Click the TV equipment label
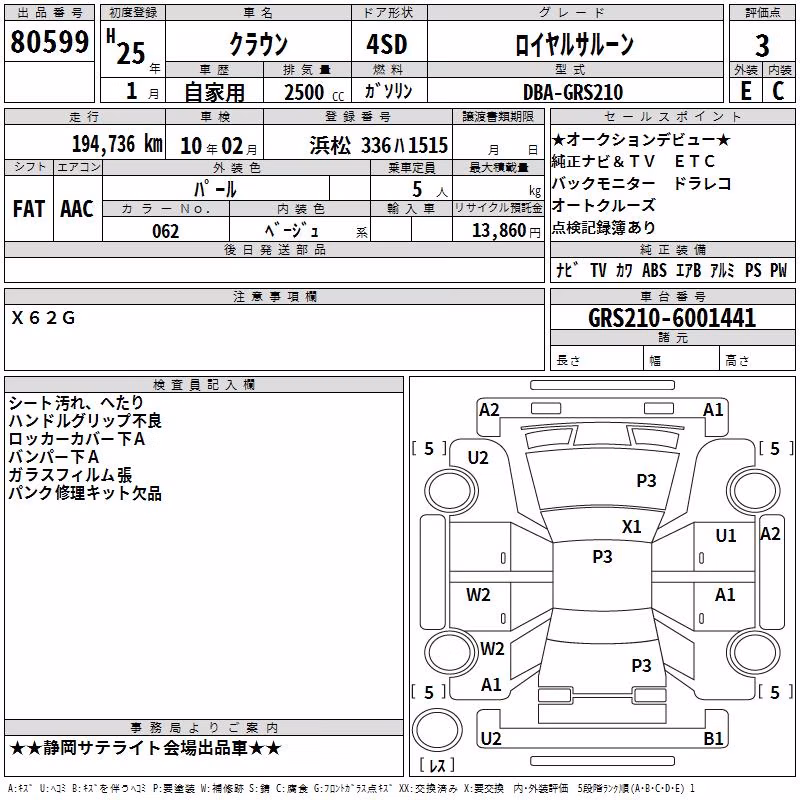Screen dimensions: 800x800 tap(598, 270)
